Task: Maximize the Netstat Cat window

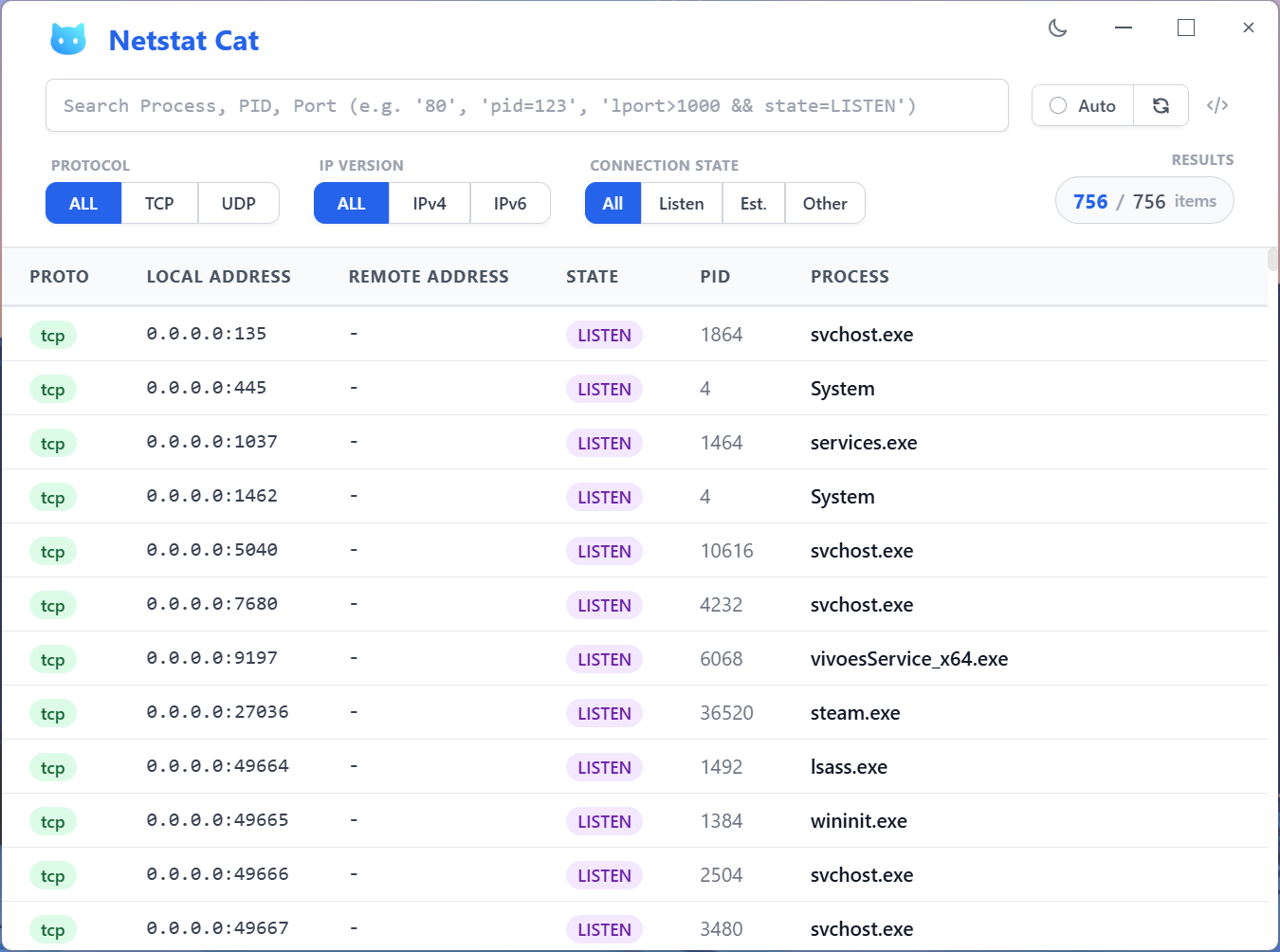Action: [x=1185, y=28]
